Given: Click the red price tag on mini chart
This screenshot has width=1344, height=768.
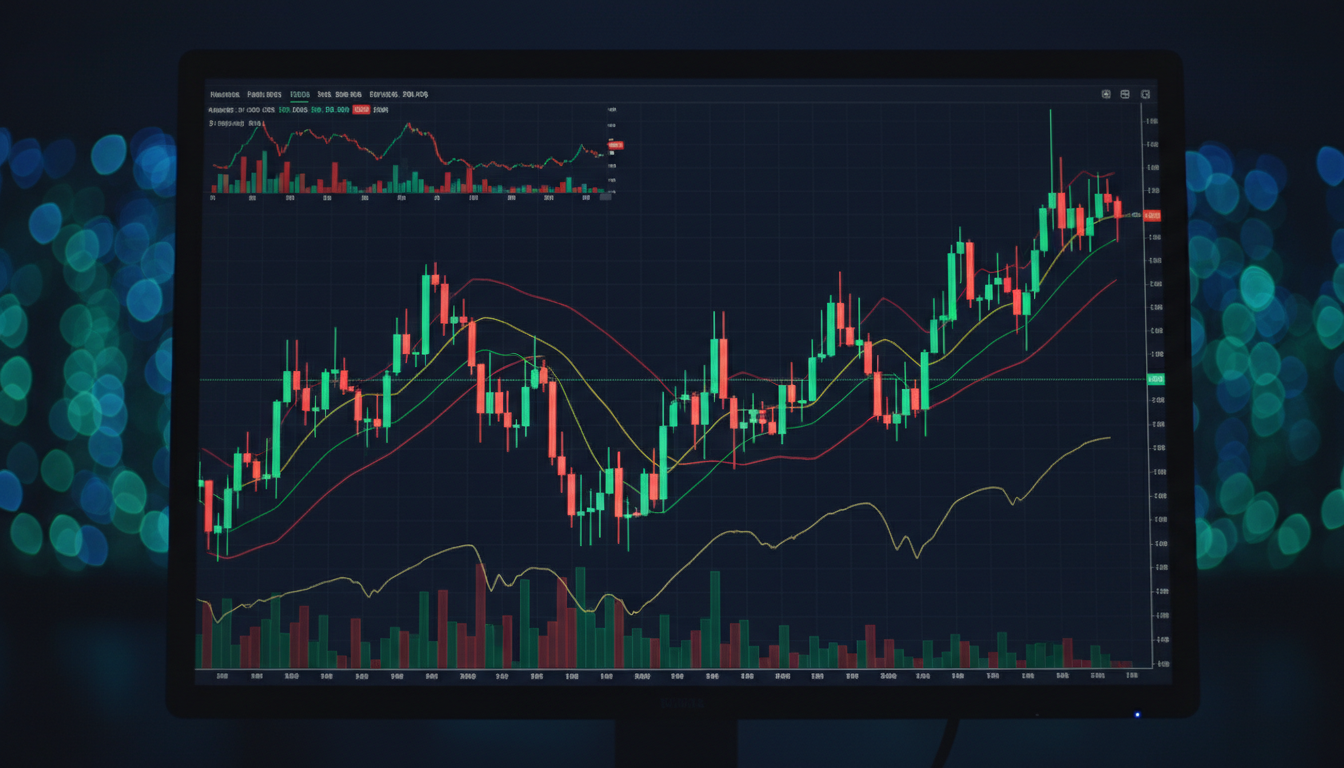Looking at the screenshot, I should 615,147.
